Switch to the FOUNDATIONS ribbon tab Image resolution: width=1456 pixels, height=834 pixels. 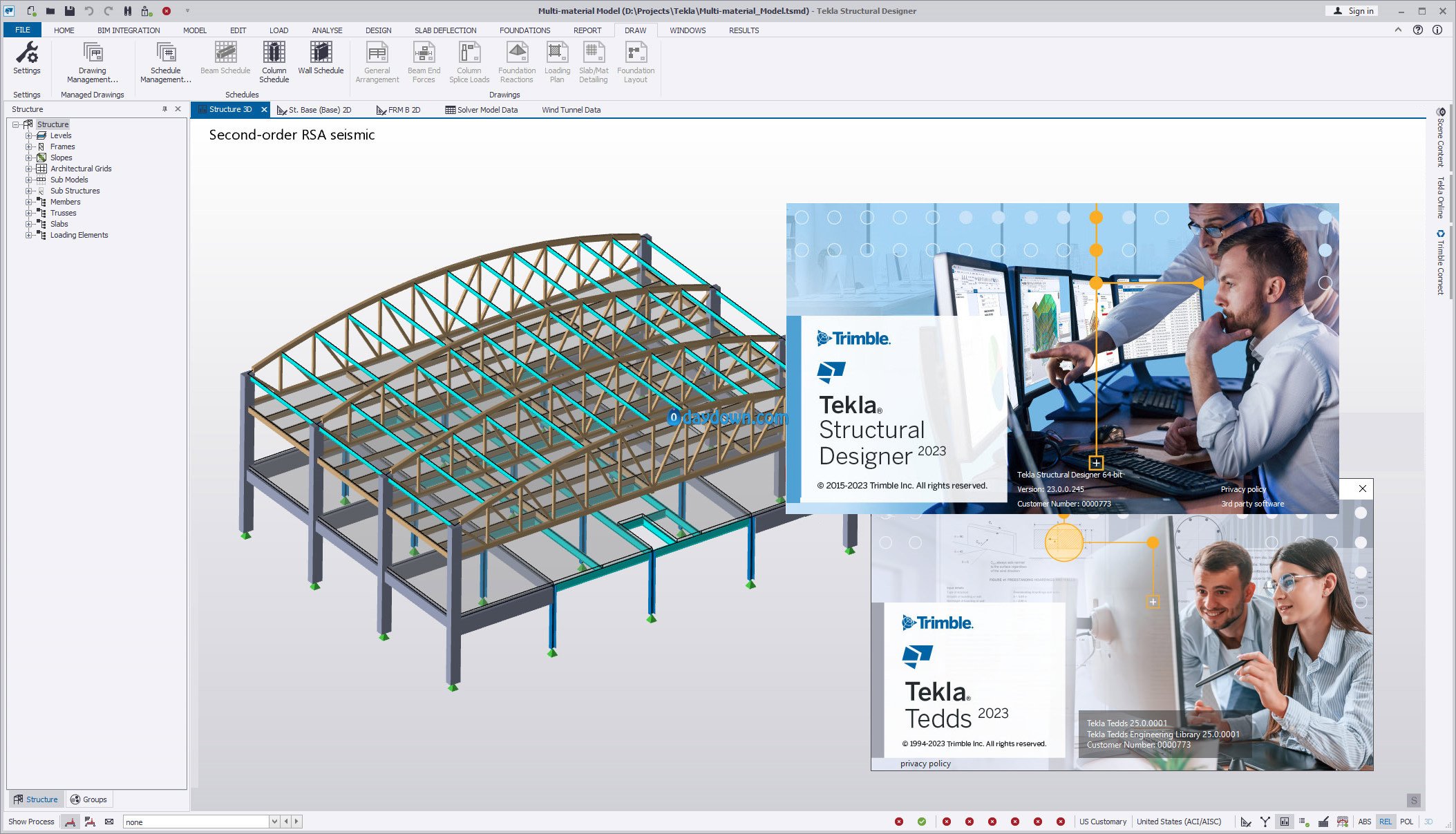pyautogui.click(x=524, y=30)
